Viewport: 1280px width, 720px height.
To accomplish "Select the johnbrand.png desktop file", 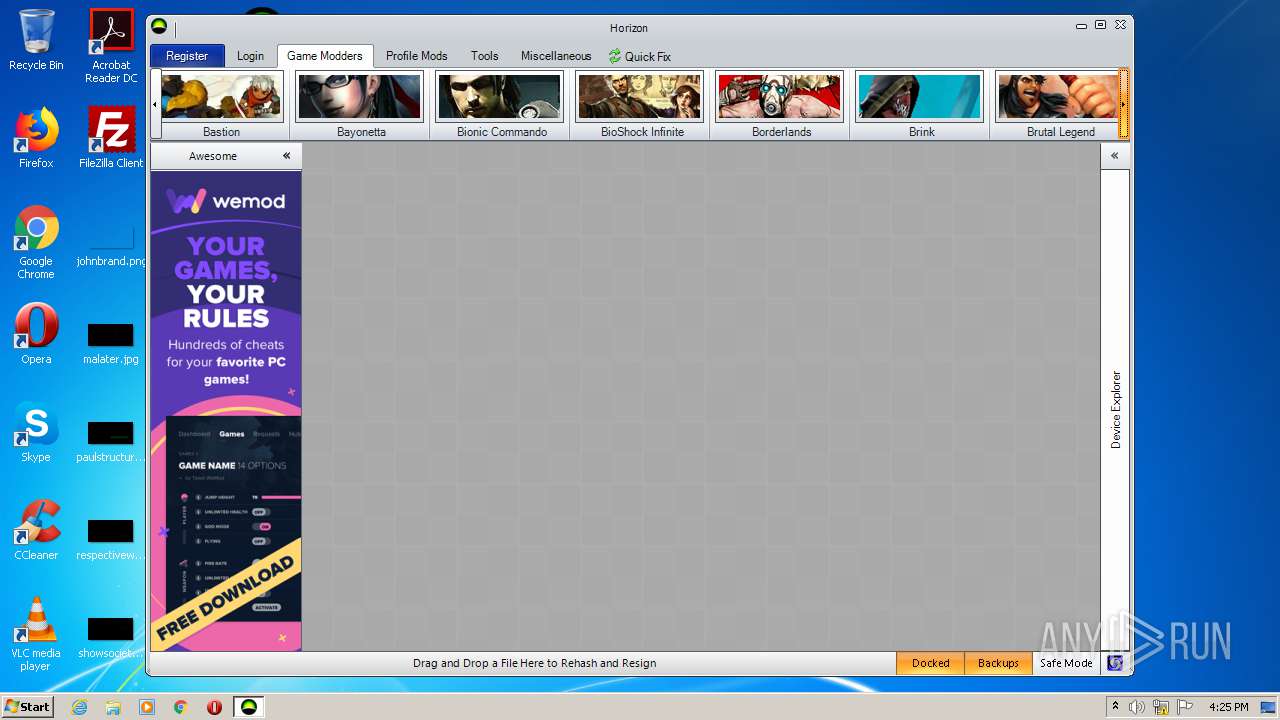I will coord(111,246).
